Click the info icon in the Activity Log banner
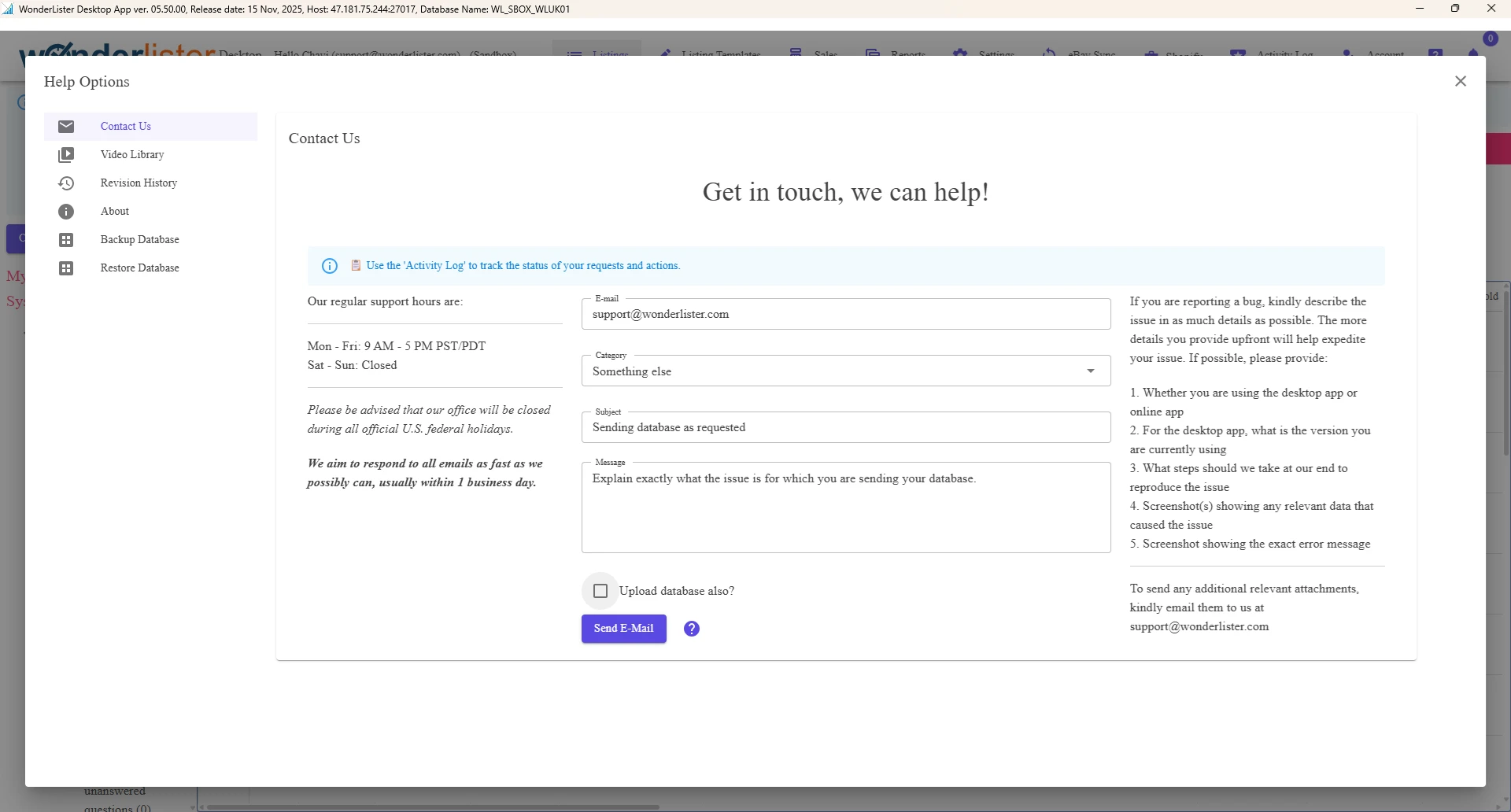The image size is (1511, 812). (x=329, y=266)
